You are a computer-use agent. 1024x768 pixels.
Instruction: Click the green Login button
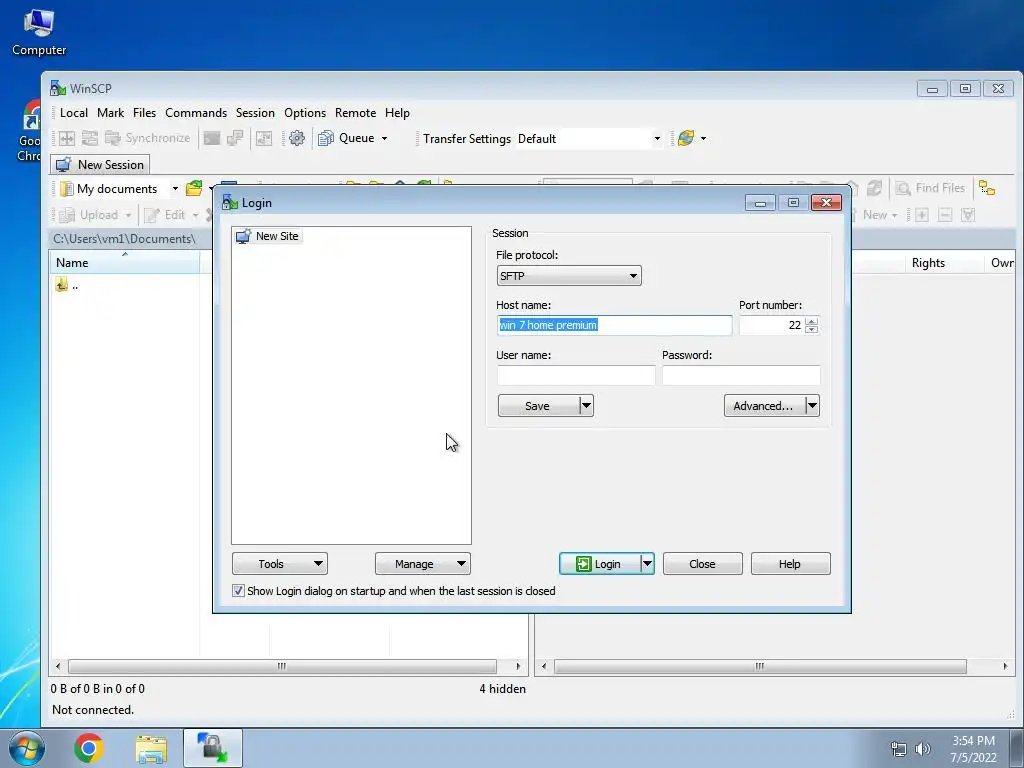click(600, 564)
